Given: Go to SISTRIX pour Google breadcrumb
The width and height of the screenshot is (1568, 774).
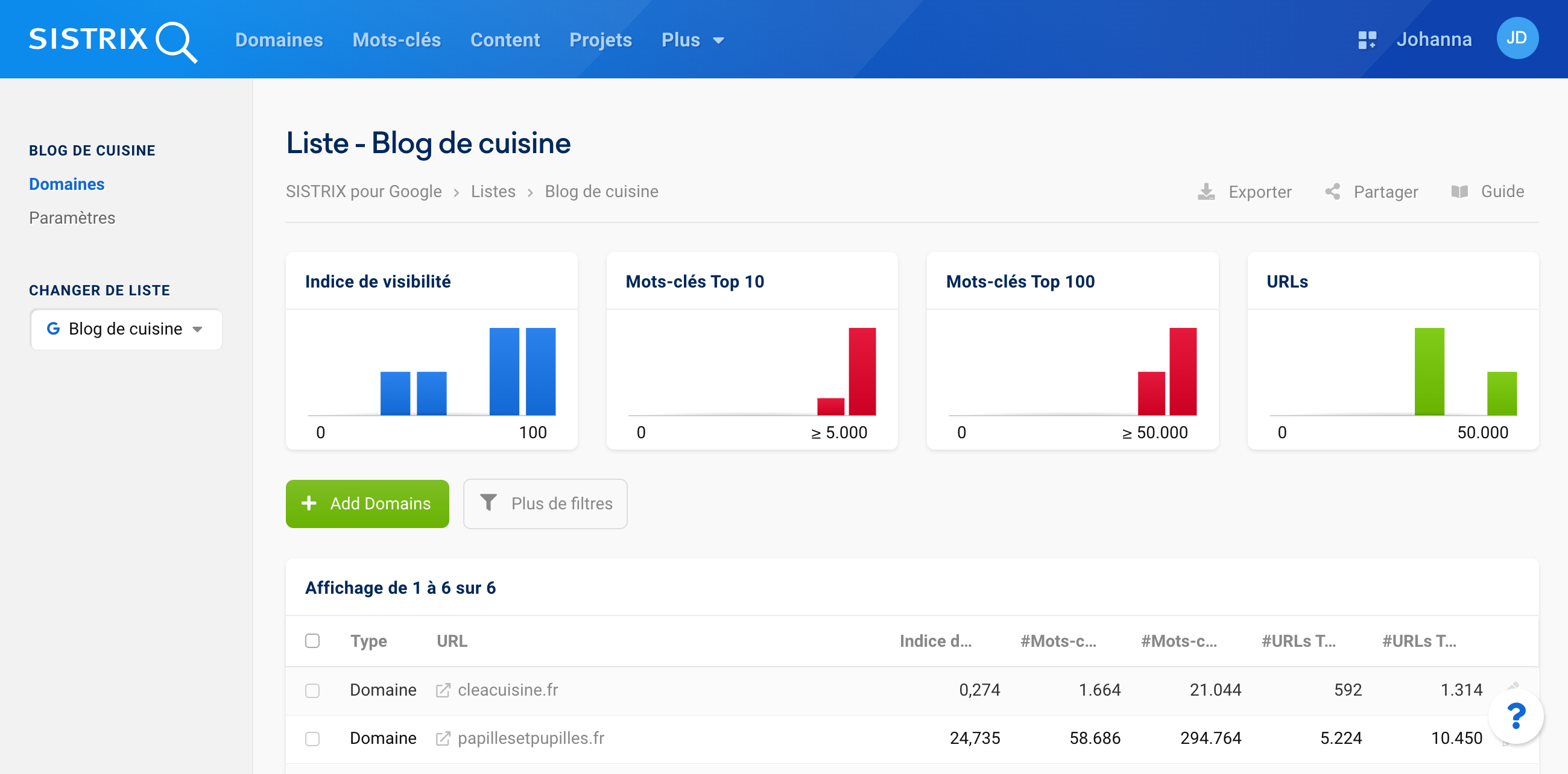Looking at the screenshot, I should [364, 192].
